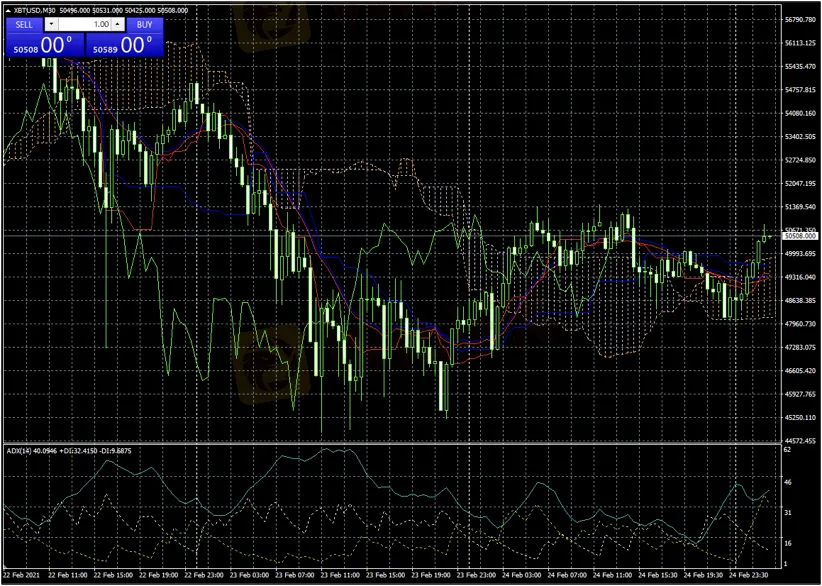Click the 22 Feb 2021 date label

[23, 576]
